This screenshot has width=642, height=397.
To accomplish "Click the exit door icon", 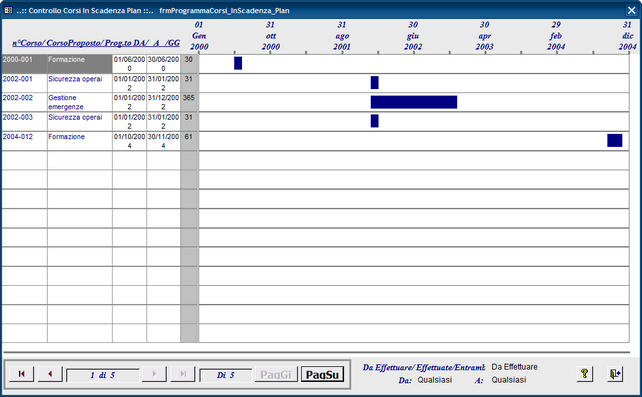I will [x=615, y=373].
